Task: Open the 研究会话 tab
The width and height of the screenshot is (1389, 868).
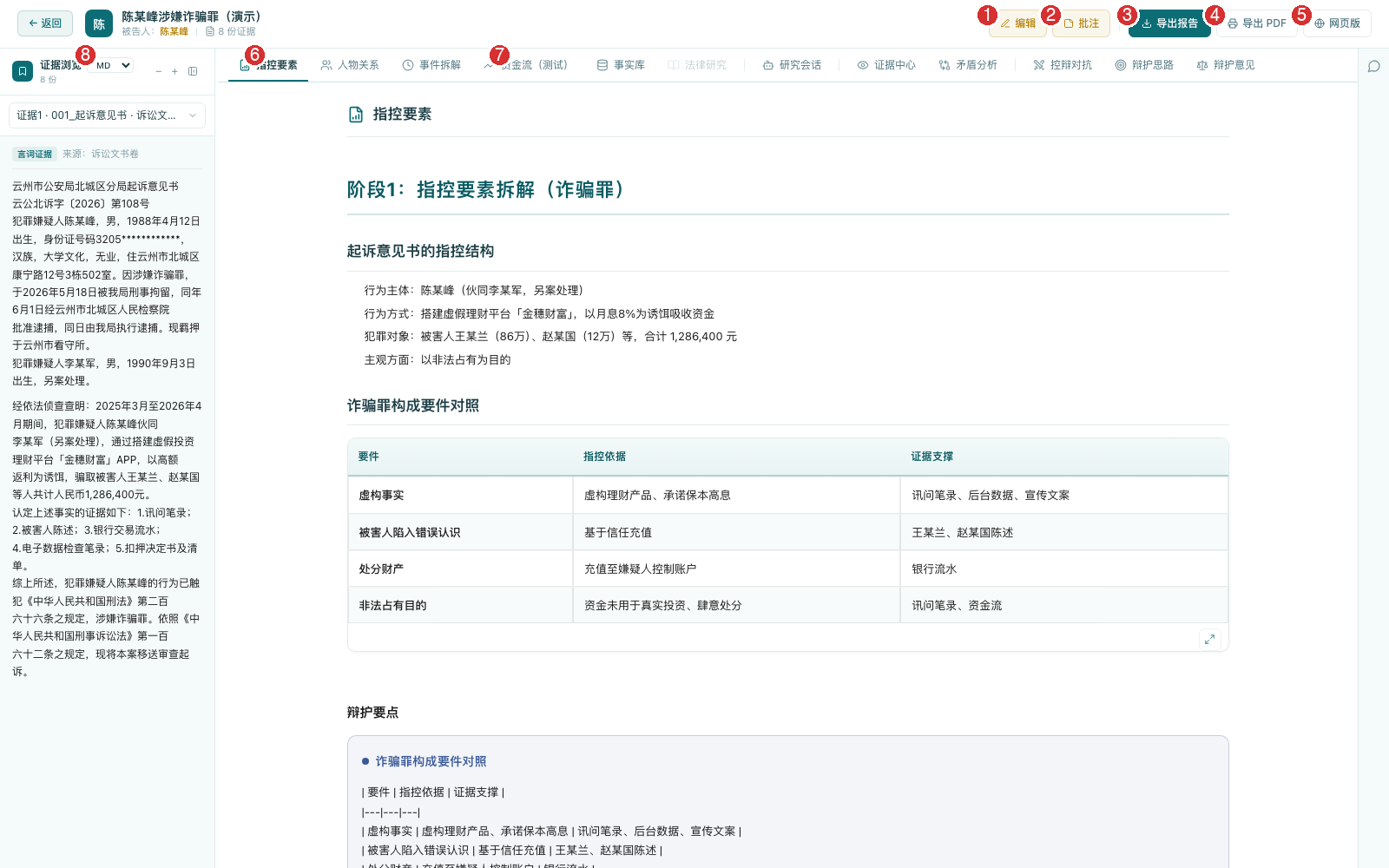Action: [792, 65]
